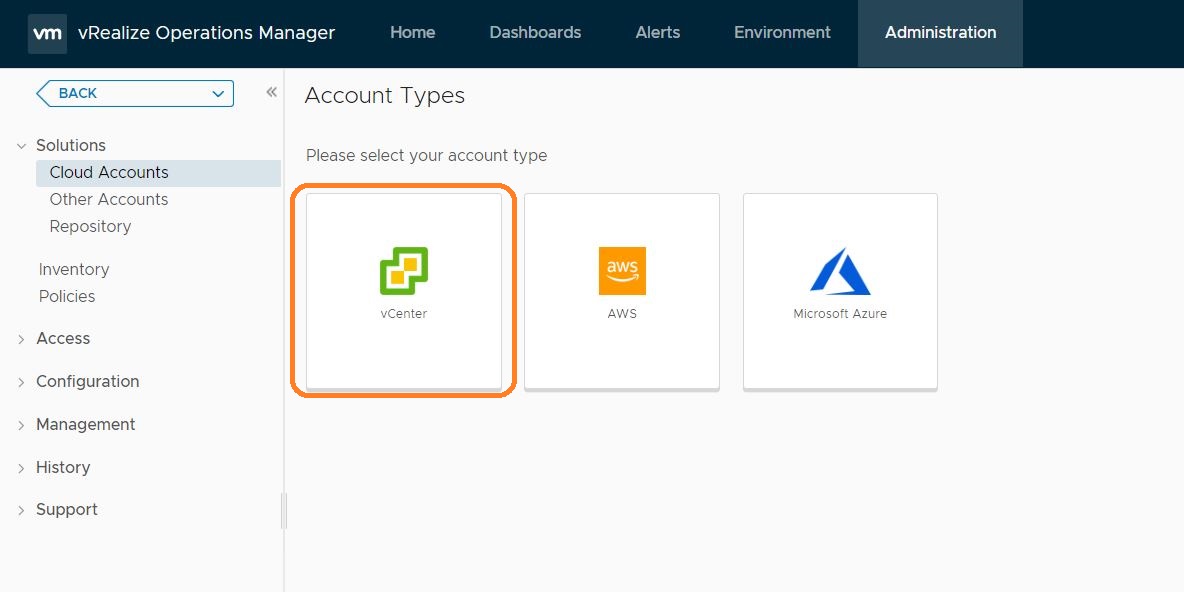Open the Administration section from the top navigation
Viewport: 1184px width, 592px height.
coord(939,32)
